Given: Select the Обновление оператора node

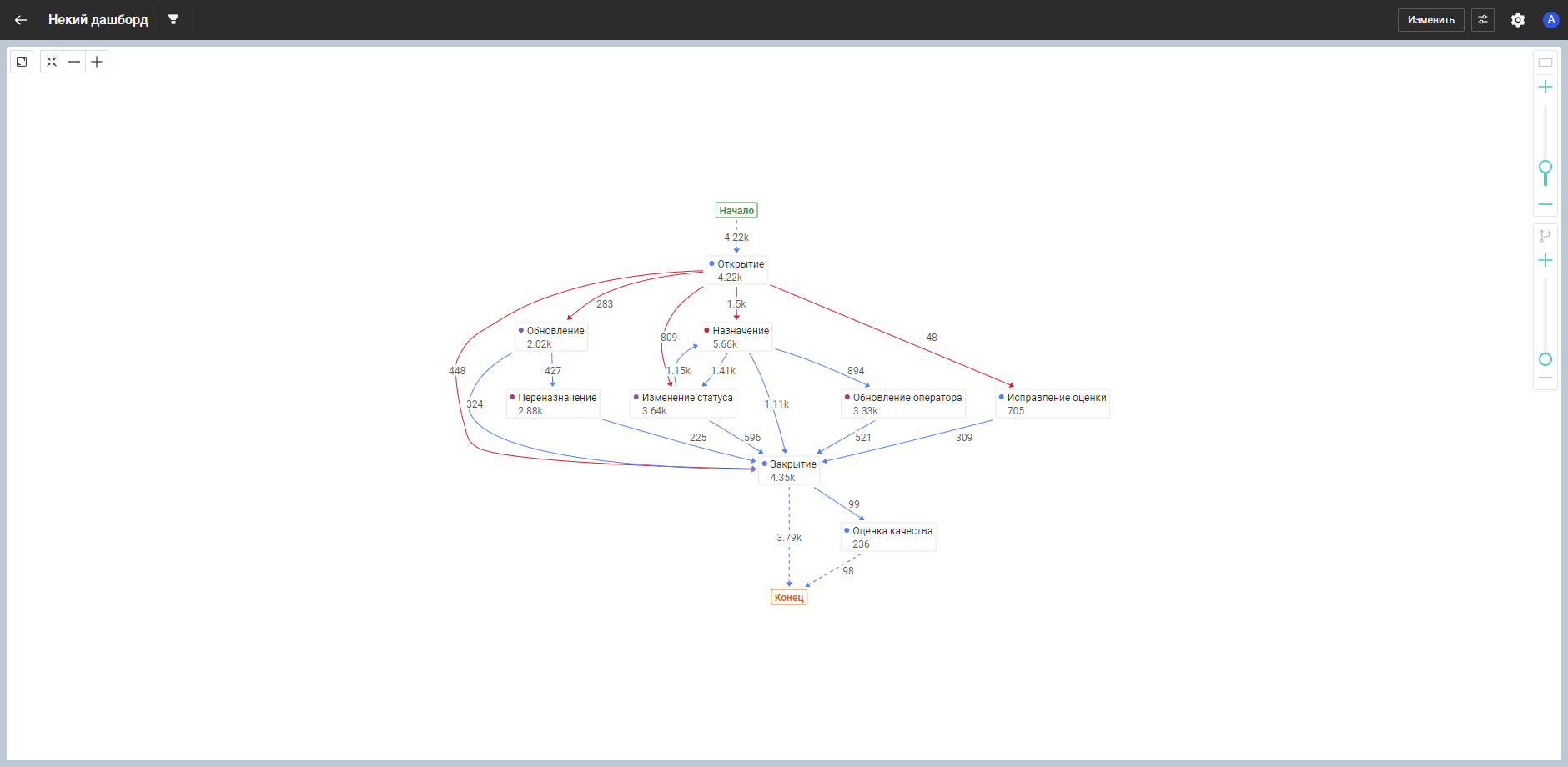Looking at the screenshot, I should [903, 404].
